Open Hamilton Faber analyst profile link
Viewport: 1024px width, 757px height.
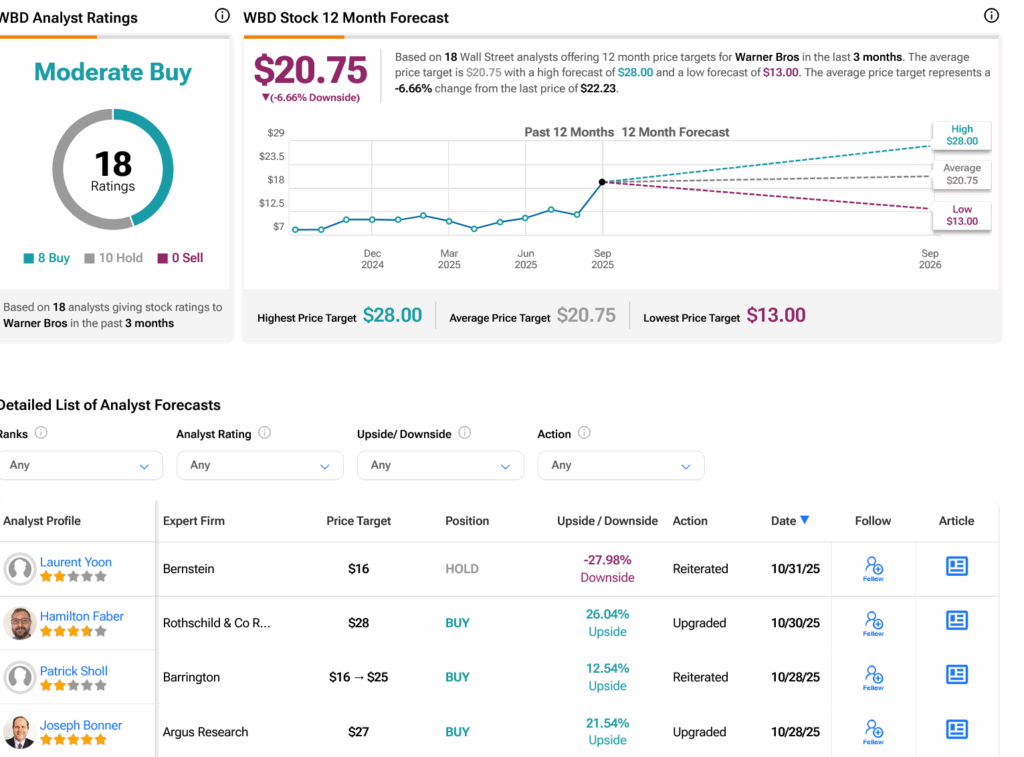point(82,616)
